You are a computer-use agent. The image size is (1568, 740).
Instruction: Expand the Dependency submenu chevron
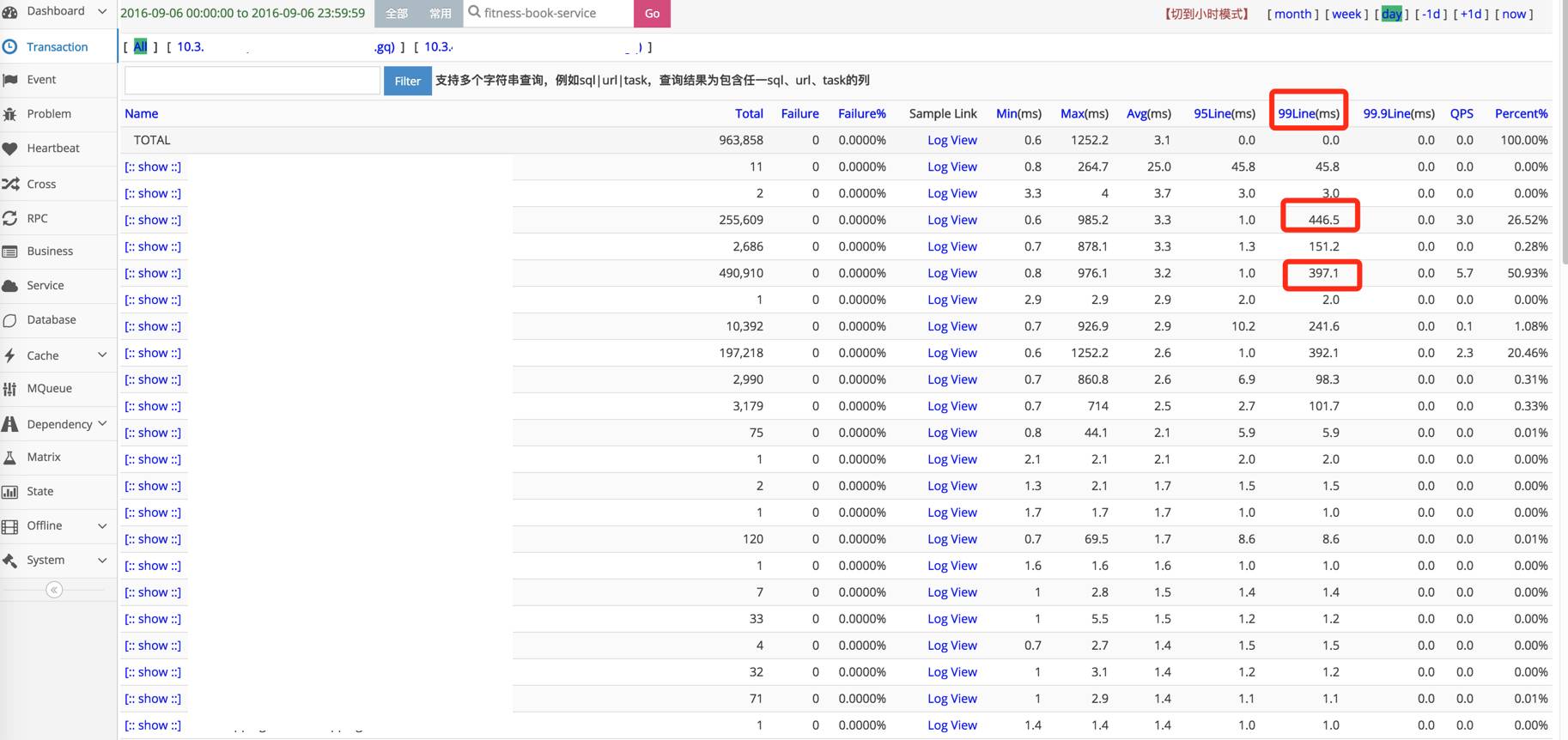[102, 423]
